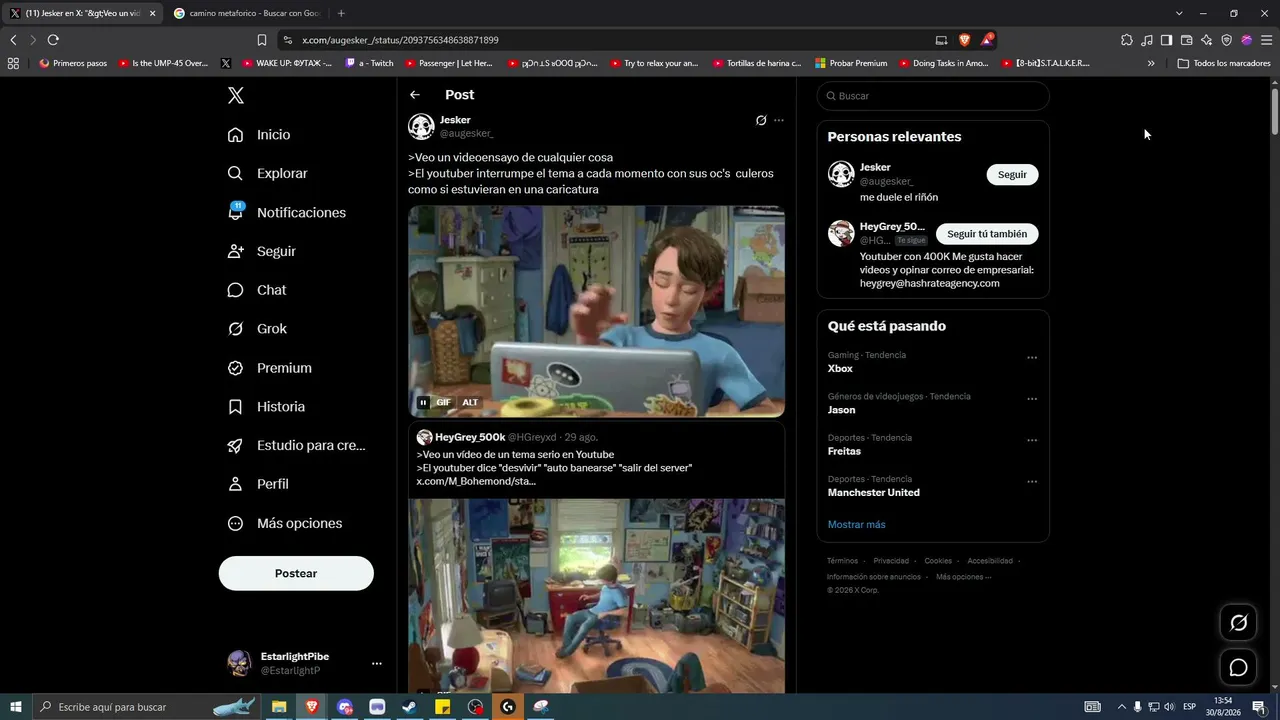Open Estudio para creadores in the navigation
The width and height of the screenshot is (1280, 720).
point(296,446)
